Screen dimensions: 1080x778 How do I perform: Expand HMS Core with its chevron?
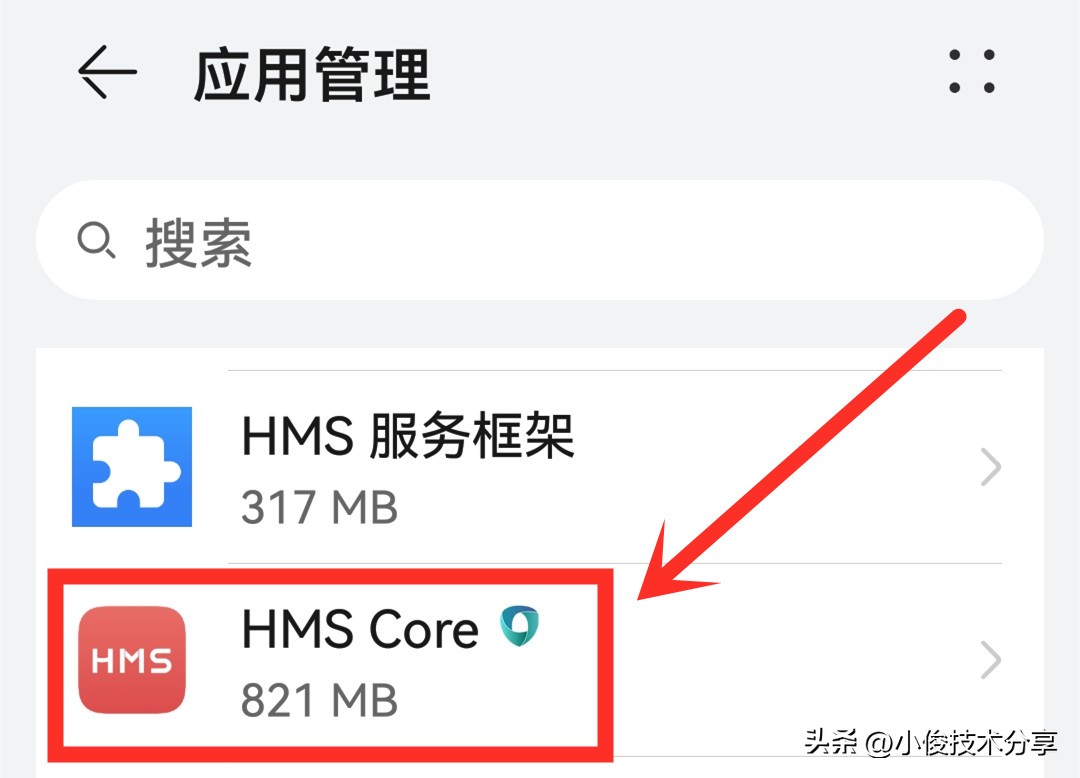tap(990, 660)
